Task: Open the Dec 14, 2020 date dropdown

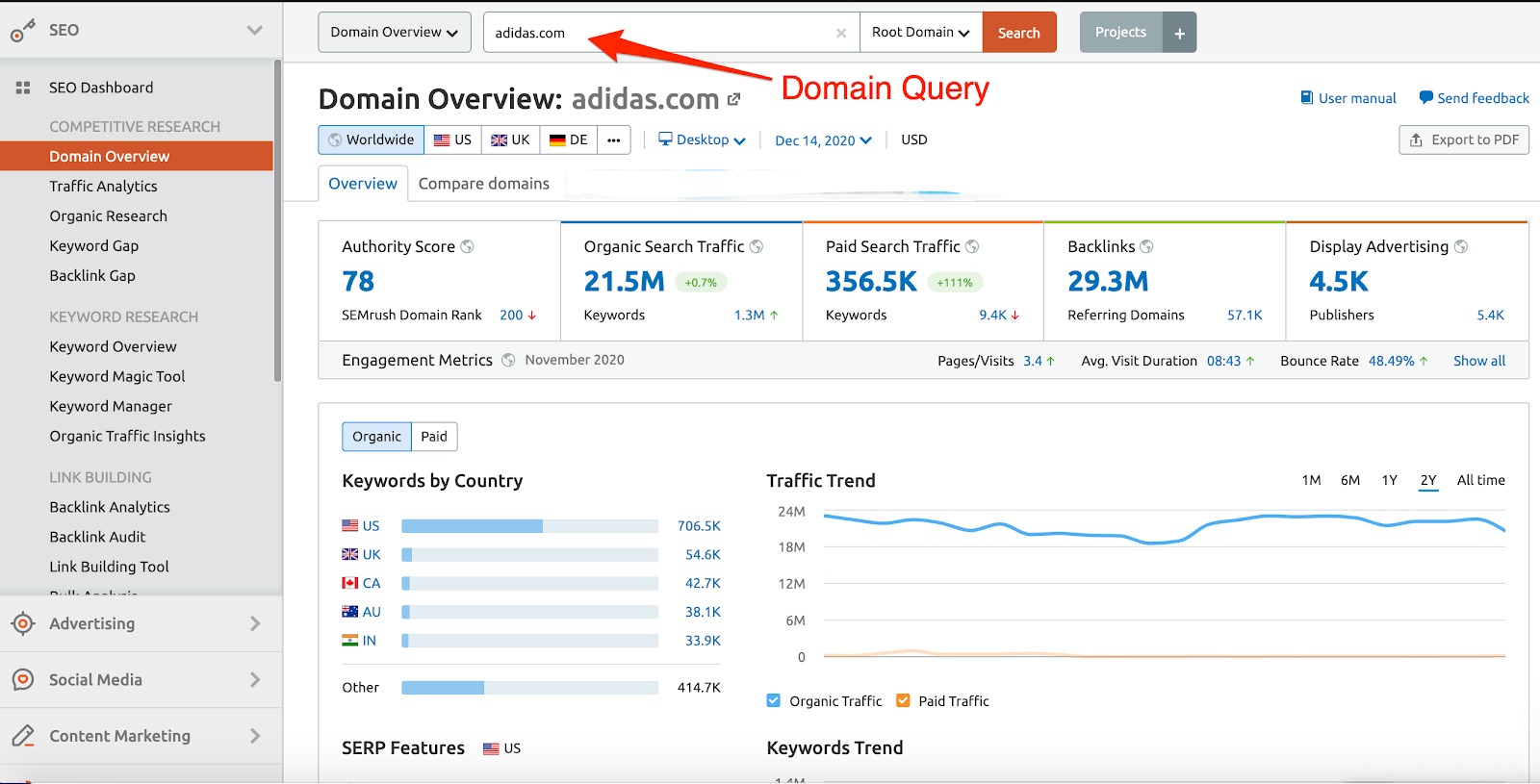Action: tap(823, 140)
